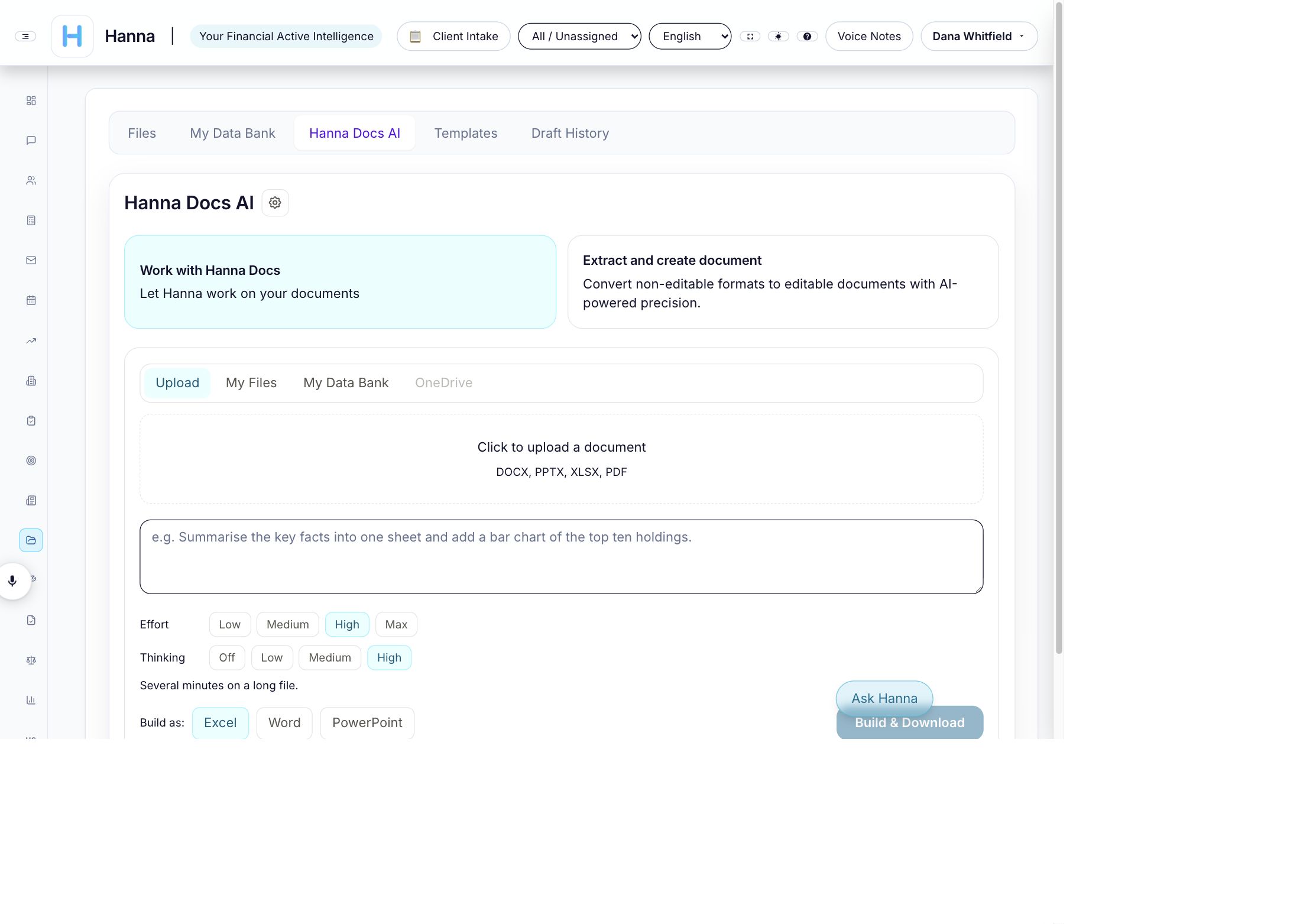Click the upload a document drop zone
This screenshot has width=1316, height=924.
click(562, 459)
